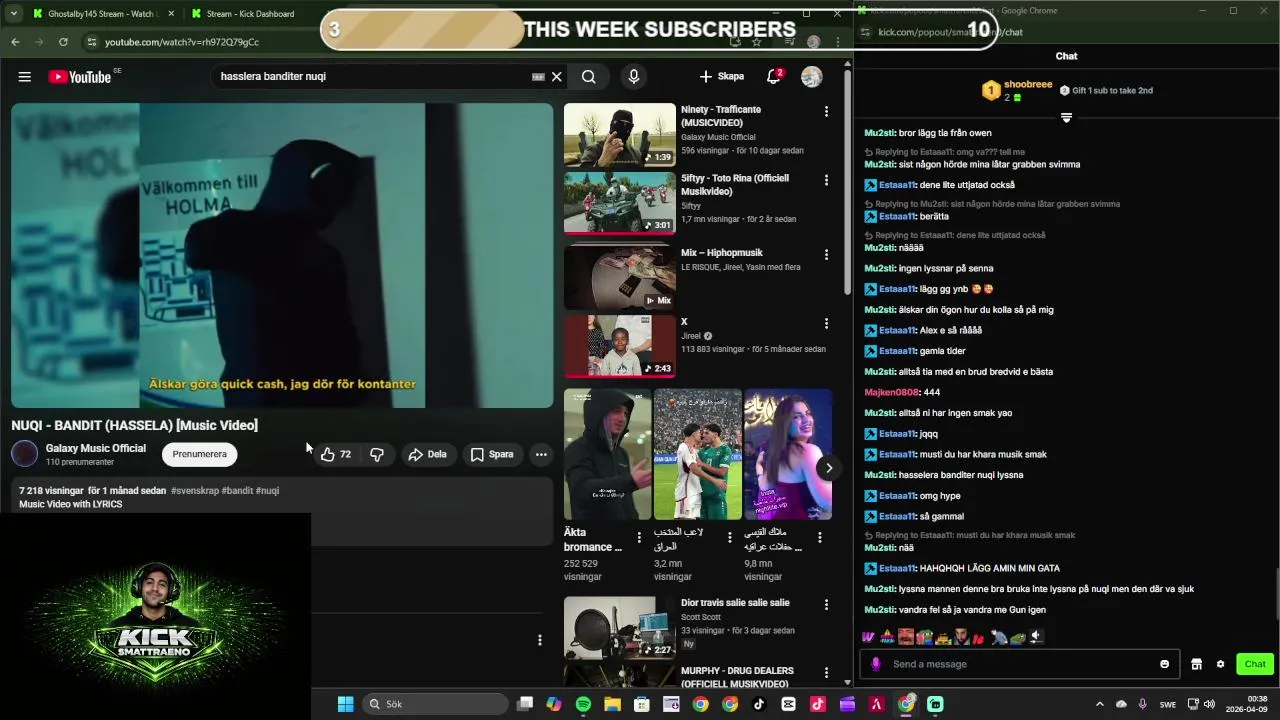Click the Spara save button
The width and height of the screenshot is (1280, 720).
(492, 454)
